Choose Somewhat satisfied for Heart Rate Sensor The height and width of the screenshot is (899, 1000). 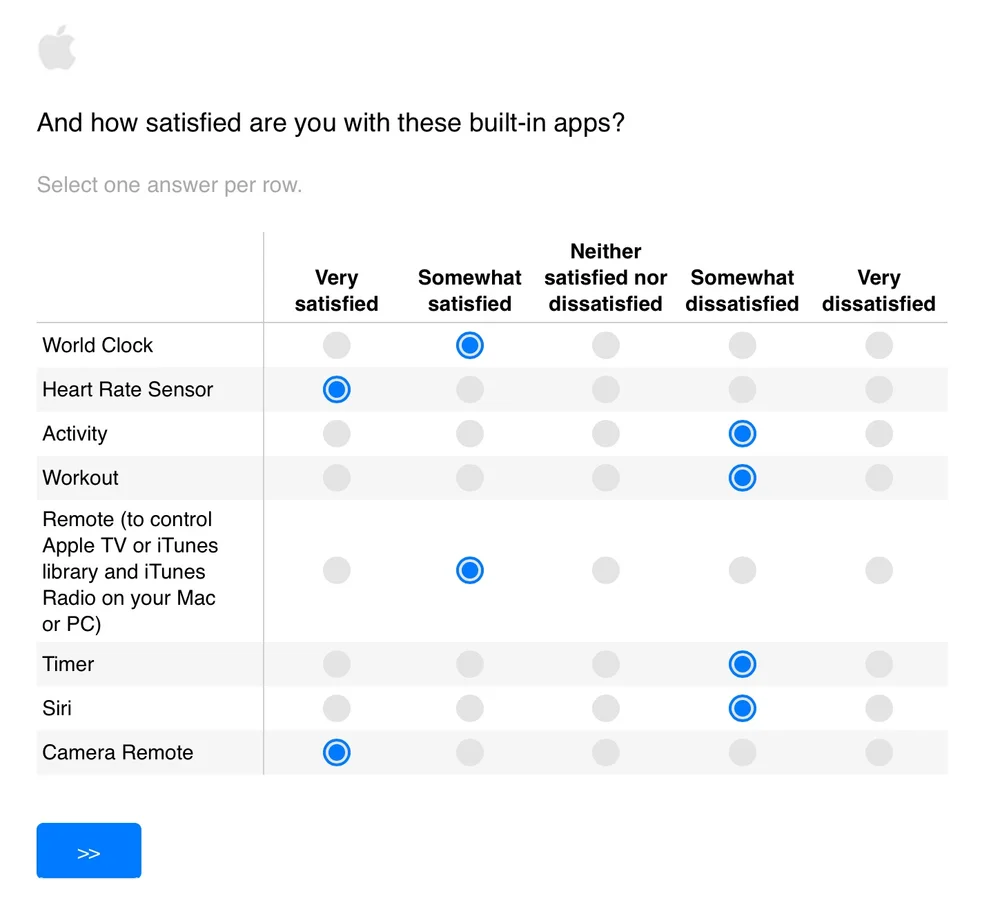tap(470, 390)
